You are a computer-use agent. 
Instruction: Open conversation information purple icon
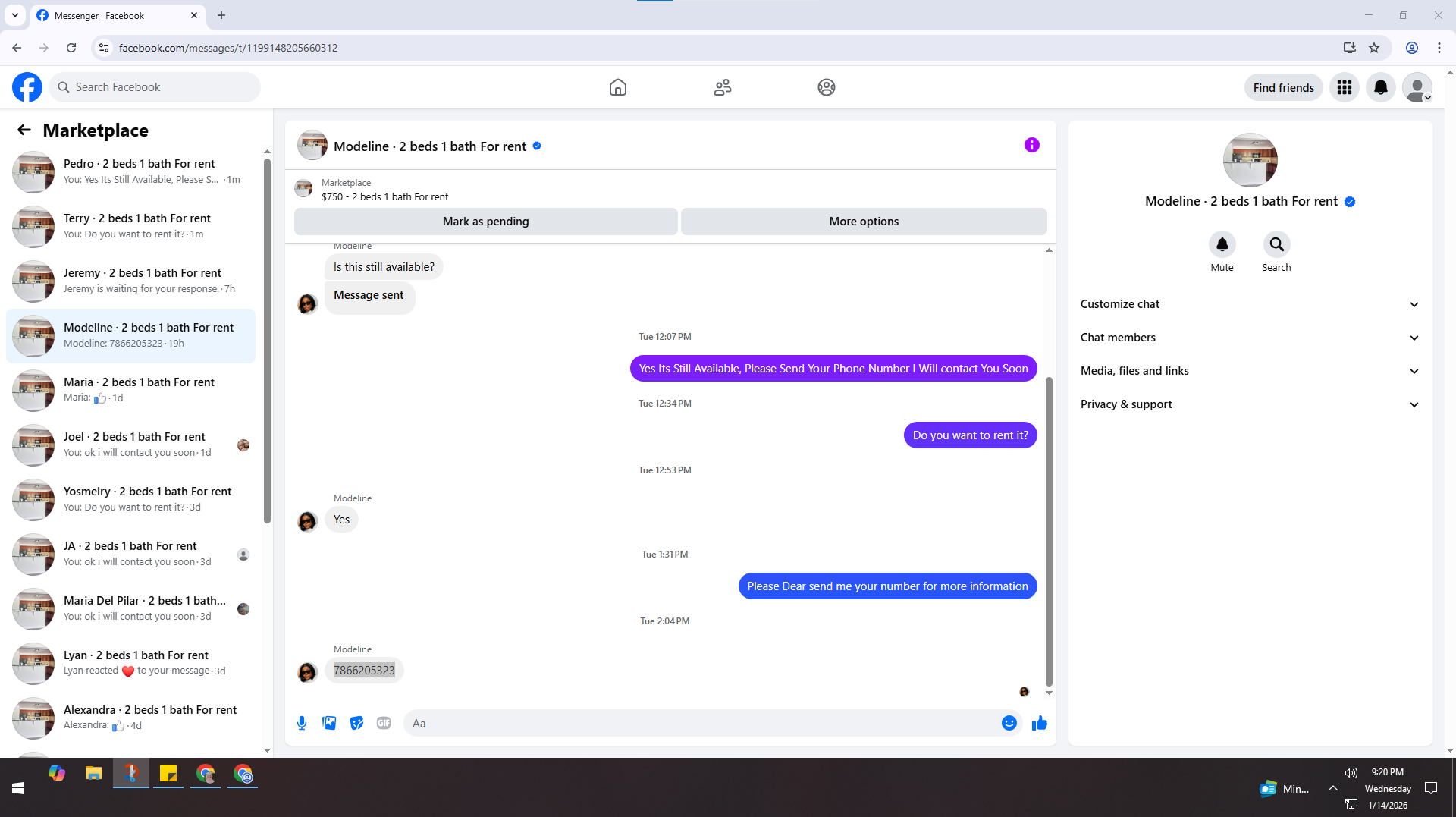tap(1032, 145)
